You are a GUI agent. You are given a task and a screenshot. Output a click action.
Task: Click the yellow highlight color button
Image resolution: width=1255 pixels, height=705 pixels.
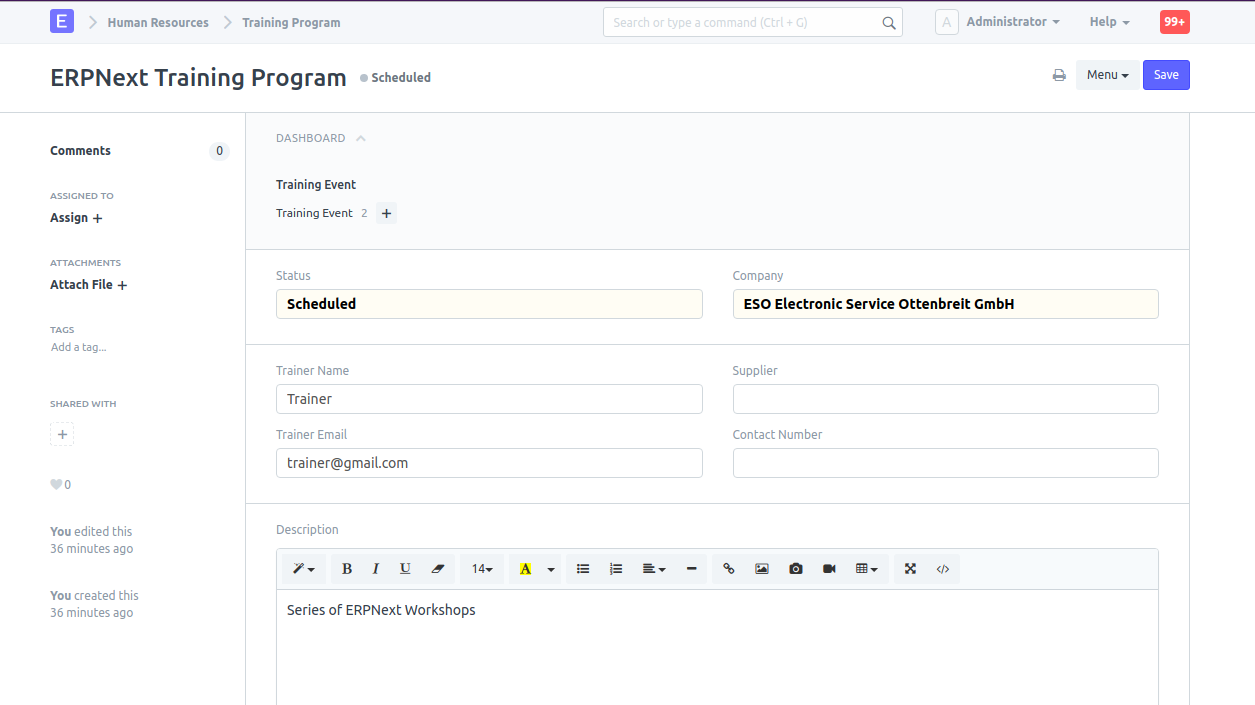coord(525,569)
